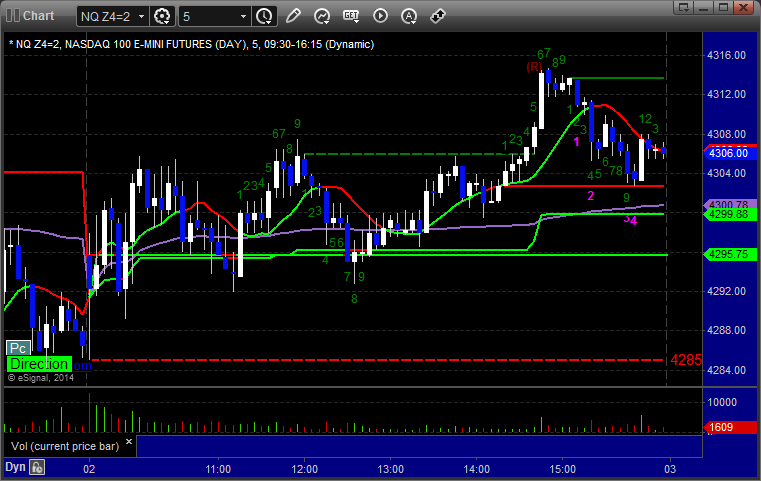Image resolution: width=761 pixels, height=481 pixels.
Task: Close the Vol (current price bar) study tab
Action: click(x=129, y=441)
